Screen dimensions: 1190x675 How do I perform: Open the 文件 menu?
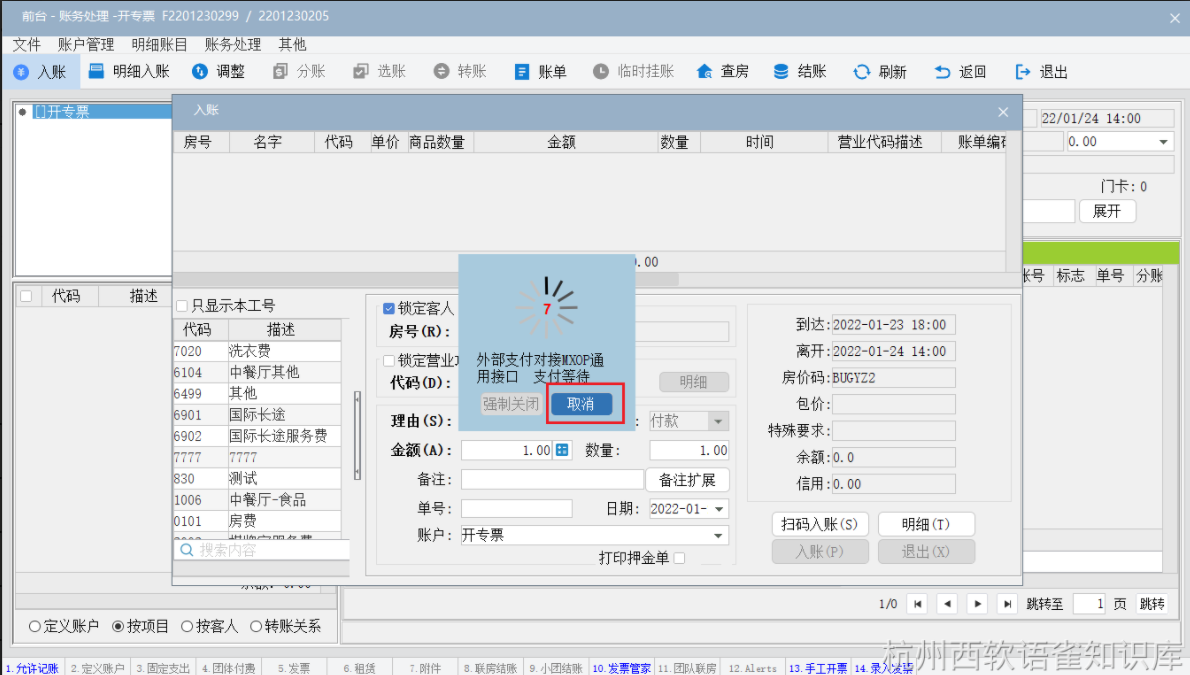(27, 45)
